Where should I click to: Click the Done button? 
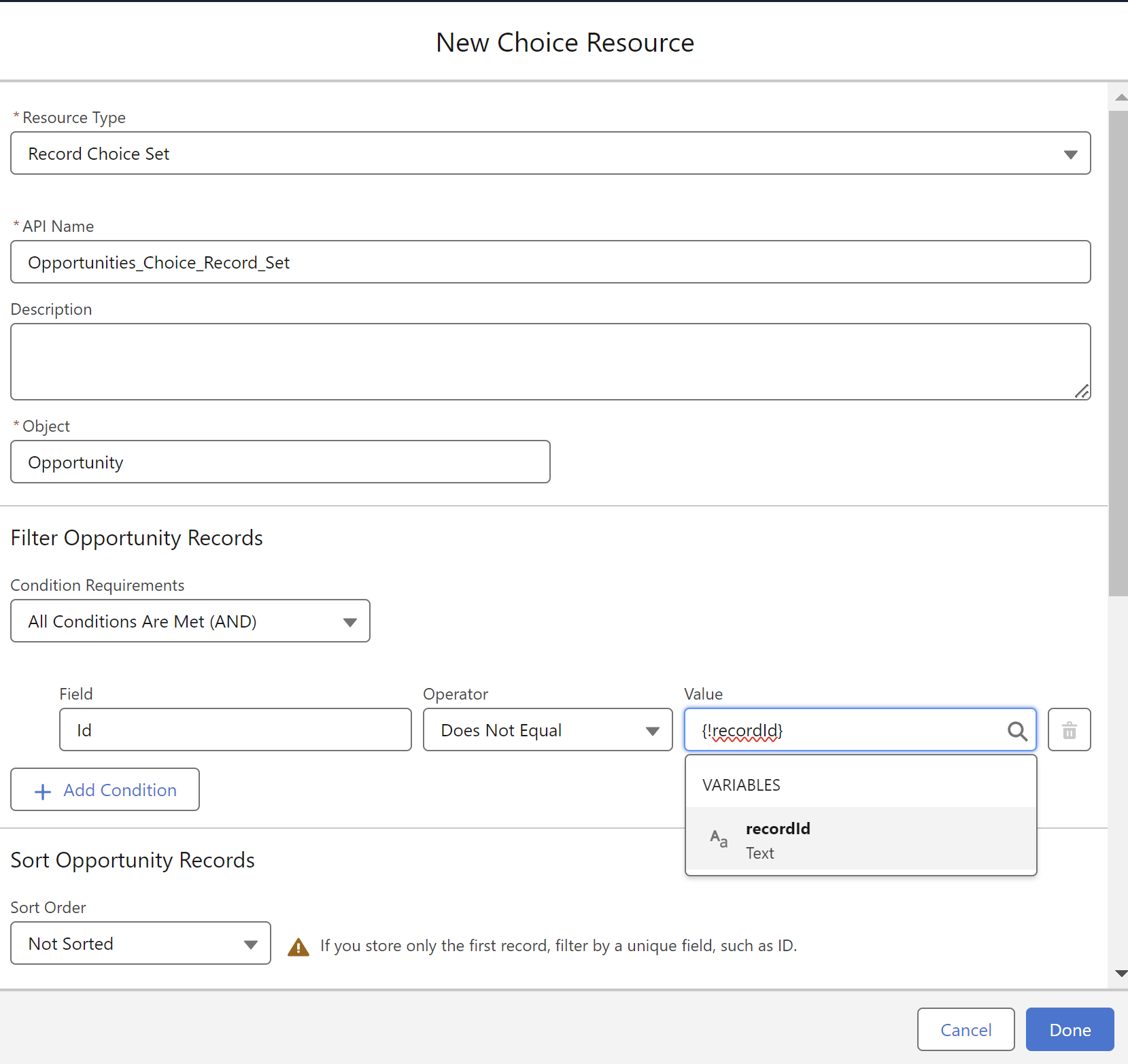click(x=1070, y=1029)
